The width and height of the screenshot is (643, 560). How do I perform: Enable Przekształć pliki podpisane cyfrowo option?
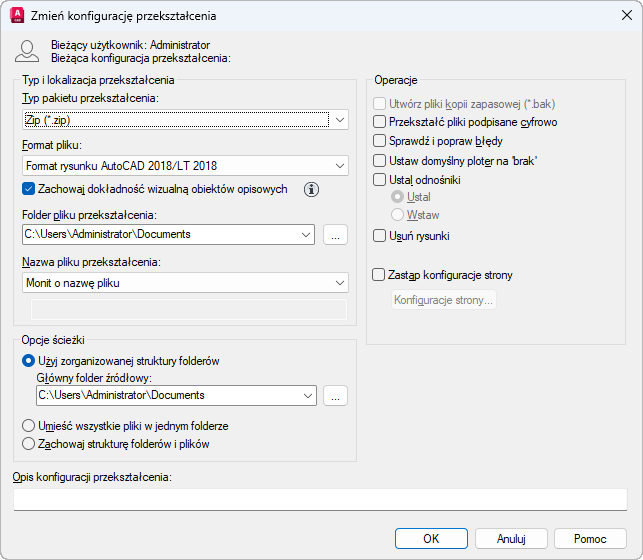379,122
